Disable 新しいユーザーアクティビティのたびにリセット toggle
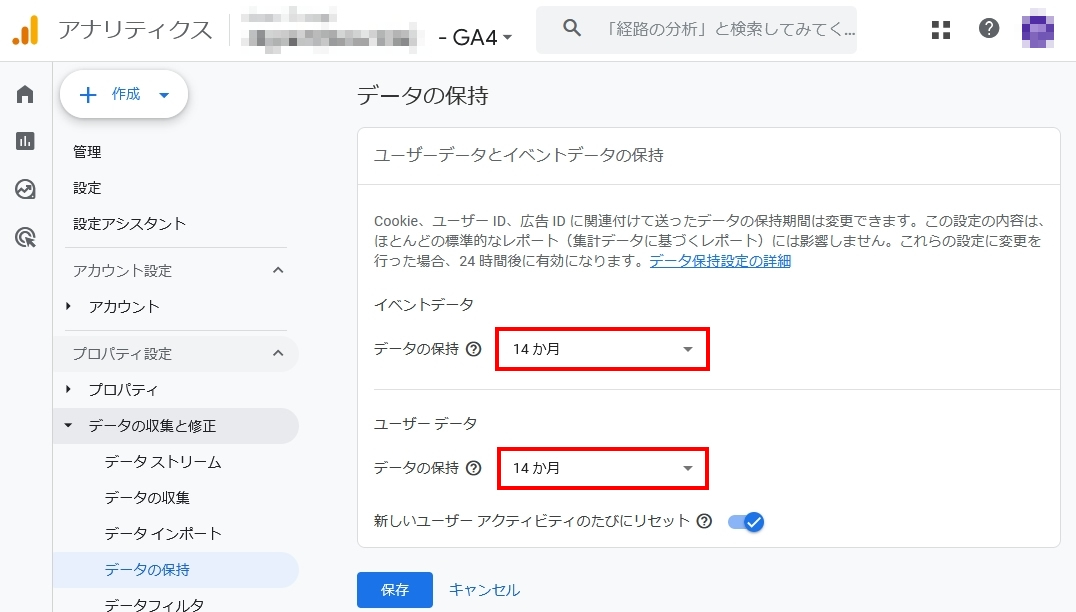This screenshot has height=612, width=1076. click(744, 522)
